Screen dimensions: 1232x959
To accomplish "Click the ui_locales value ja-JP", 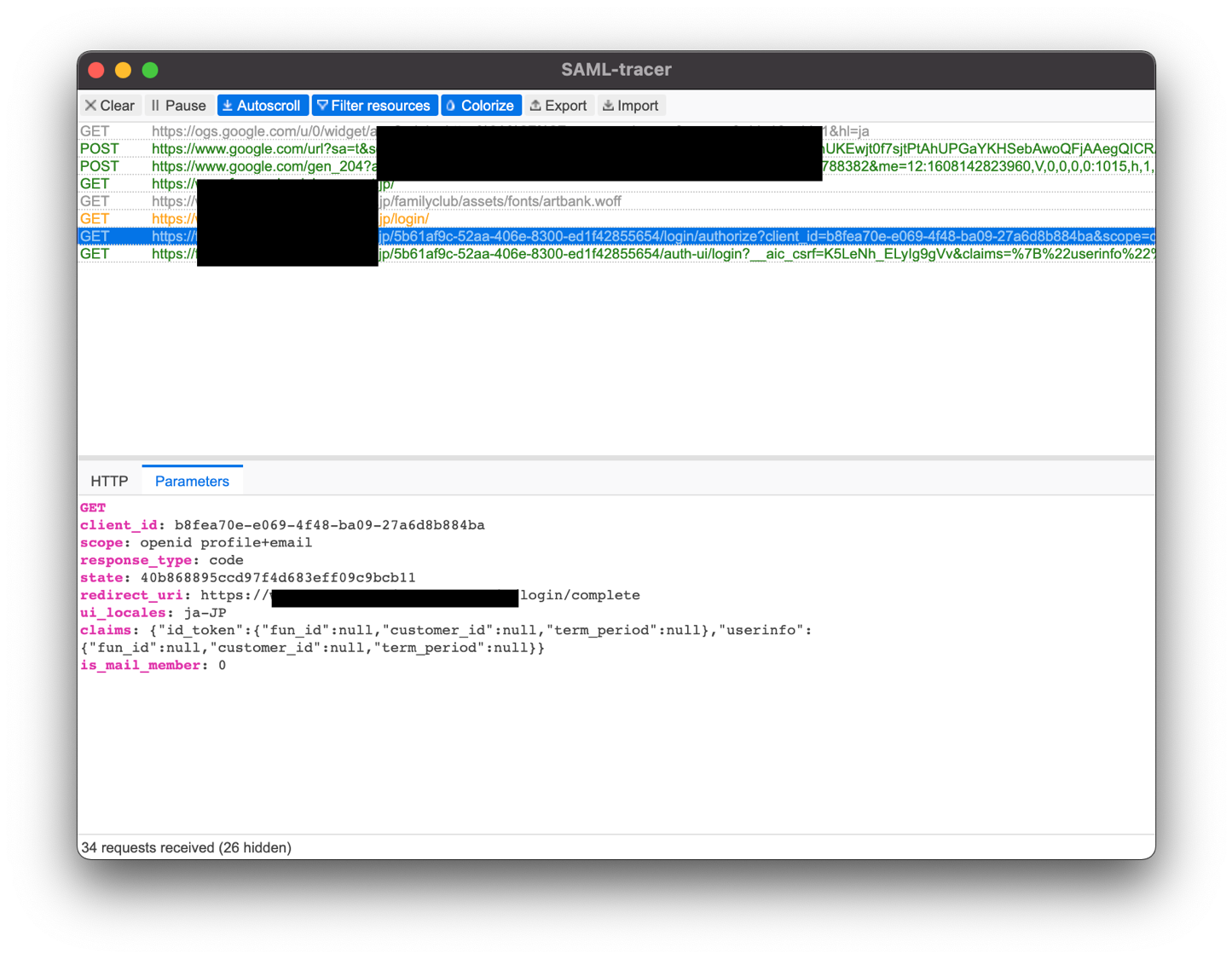I will point(205,613).
